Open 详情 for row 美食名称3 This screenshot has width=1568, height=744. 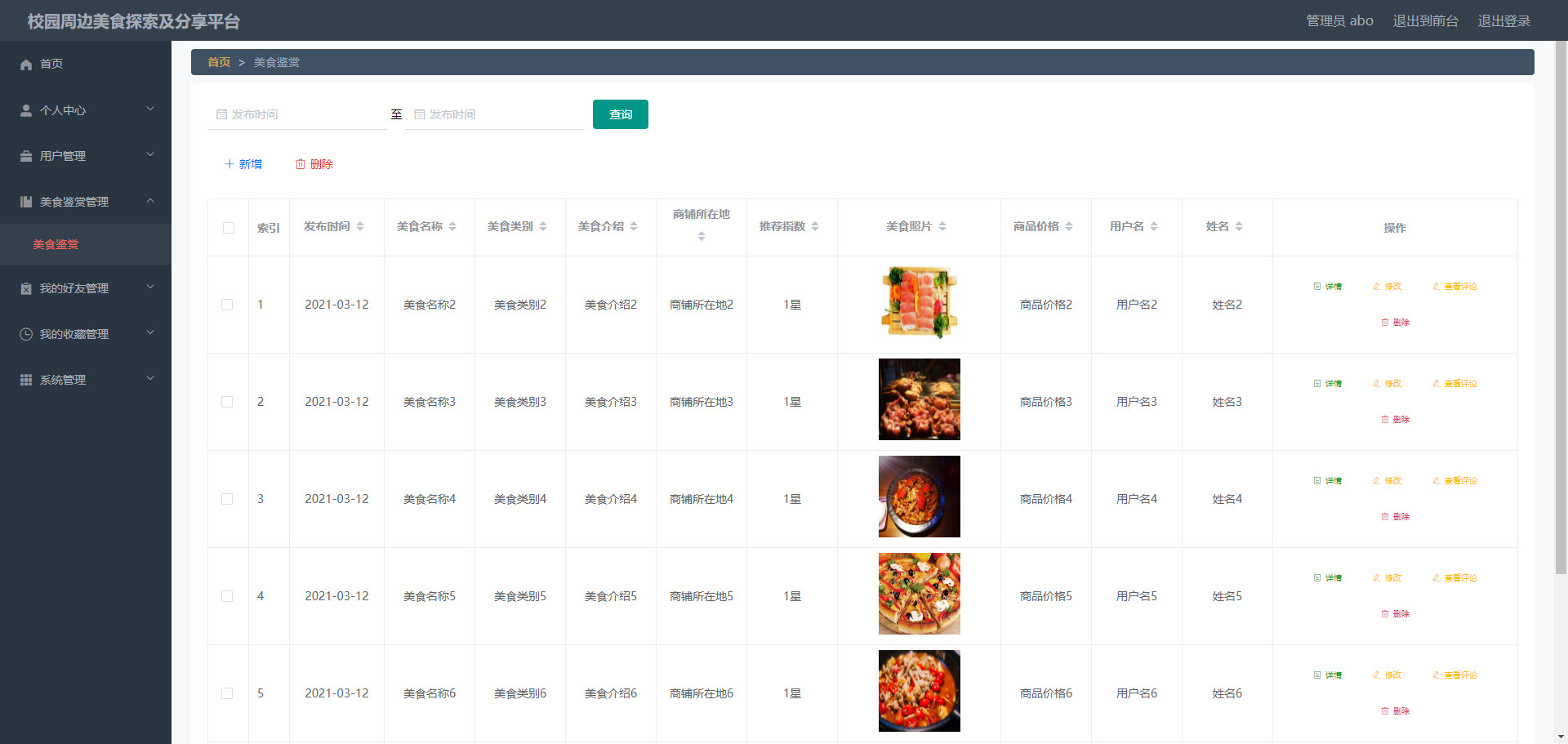(1327, 384)
